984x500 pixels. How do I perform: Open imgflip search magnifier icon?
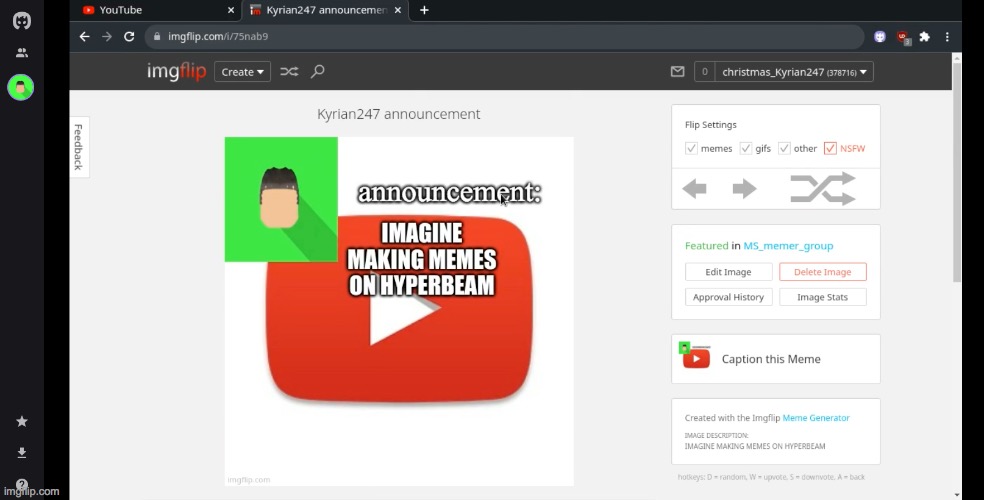(318, 71)
